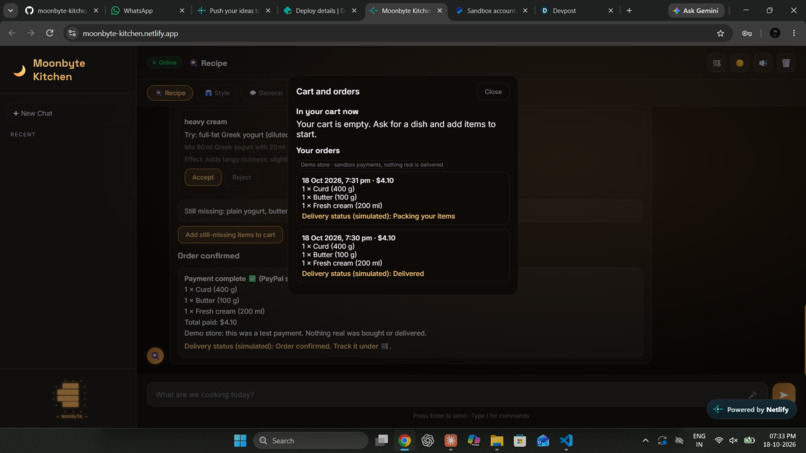This screenshot has height=453, width=806.
Task: Show hidden system tray icons
Action: point(646,441)
